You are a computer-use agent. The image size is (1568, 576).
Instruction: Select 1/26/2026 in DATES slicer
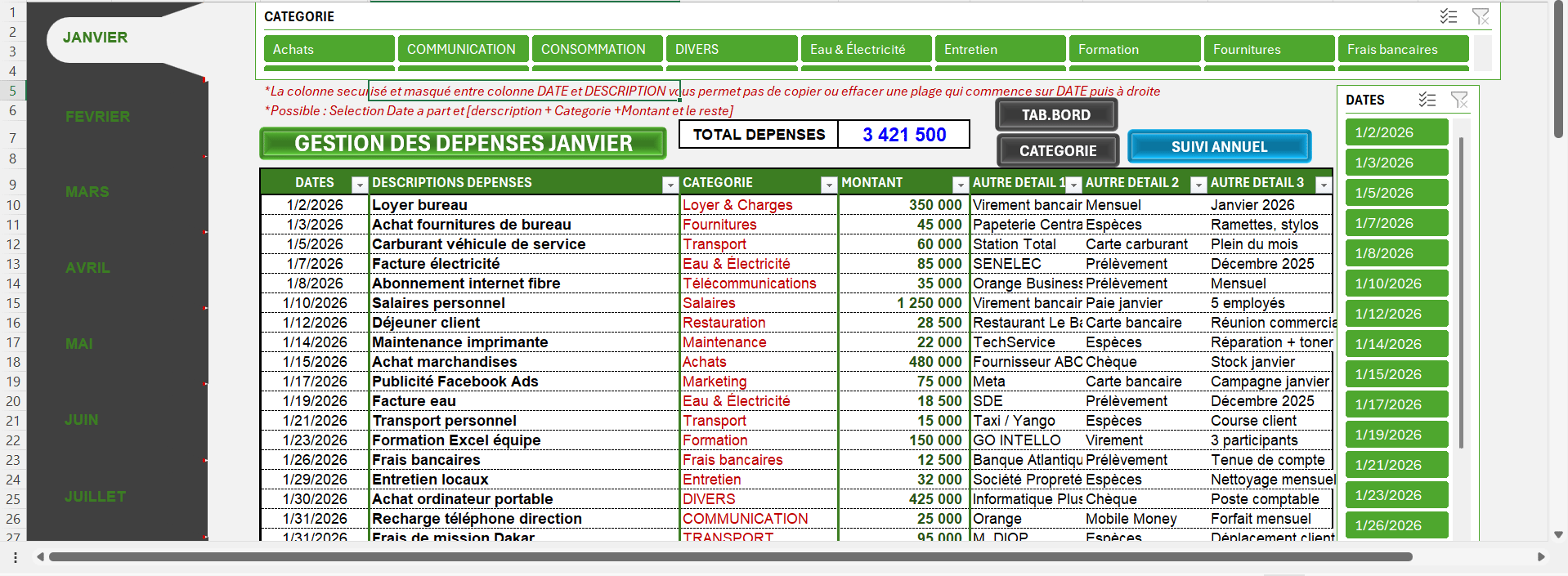point(1397,525)
